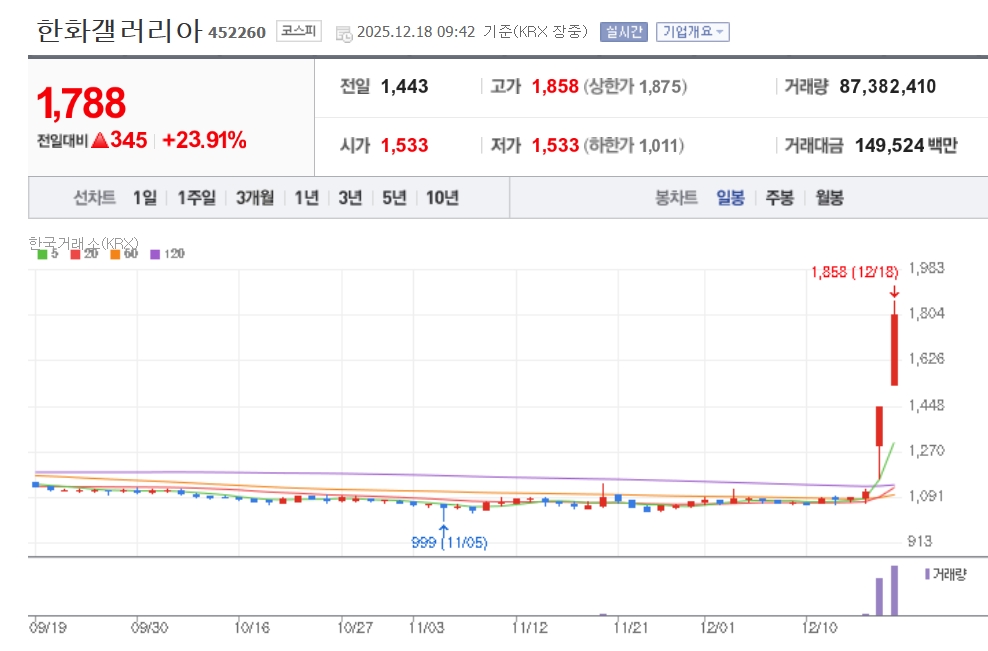The height and width of the screenshot is (651, 988).
Task: Click the 한화갤러리아 stock name title
Action: click(119, 31)
